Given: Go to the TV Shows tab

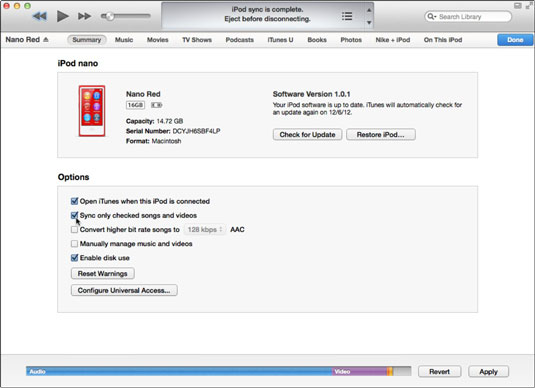Looking at the screenshot, I should click(x=197, y=40).
